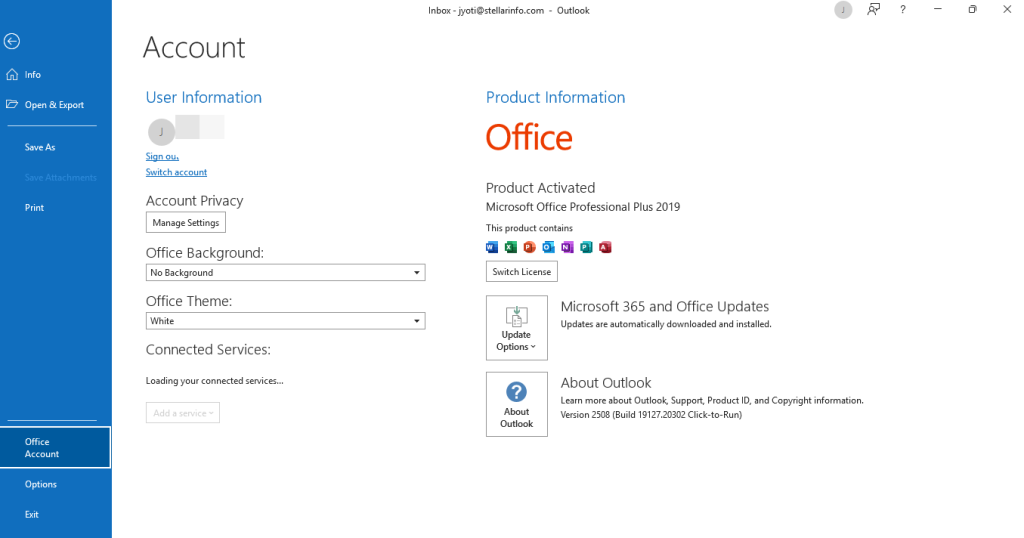The height and width of the screenshot is (538, 1024).
Task: Click the Sign out link
Action: [162, 156]
